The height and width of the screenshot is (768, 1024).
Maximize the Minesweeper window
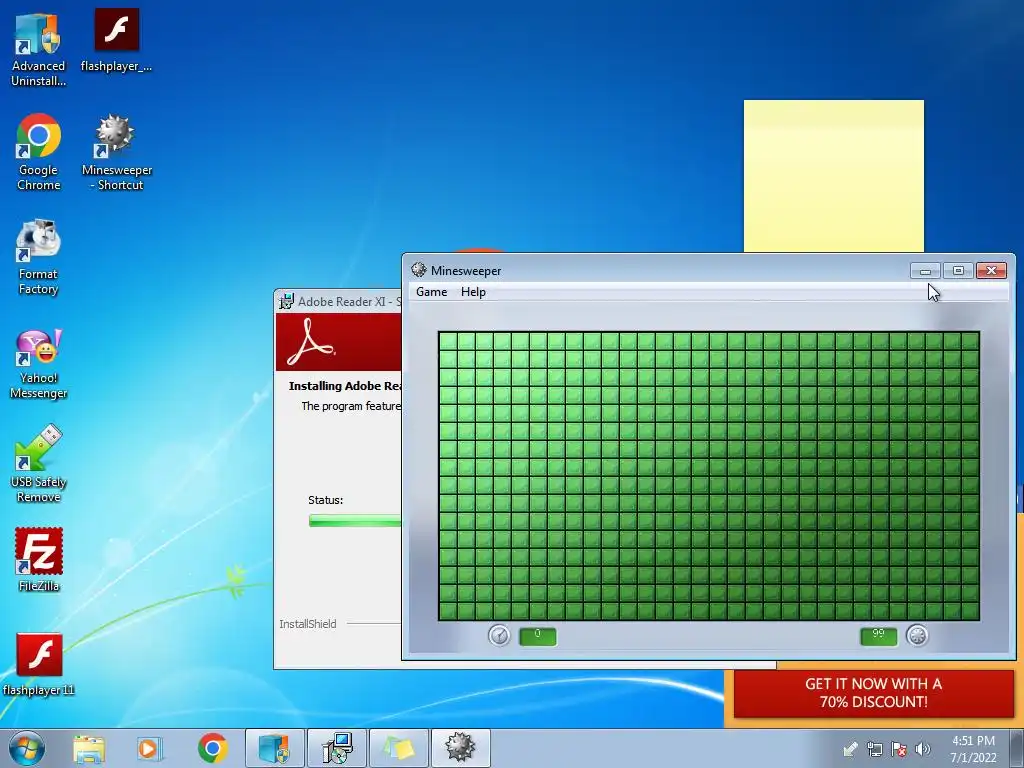958,270
